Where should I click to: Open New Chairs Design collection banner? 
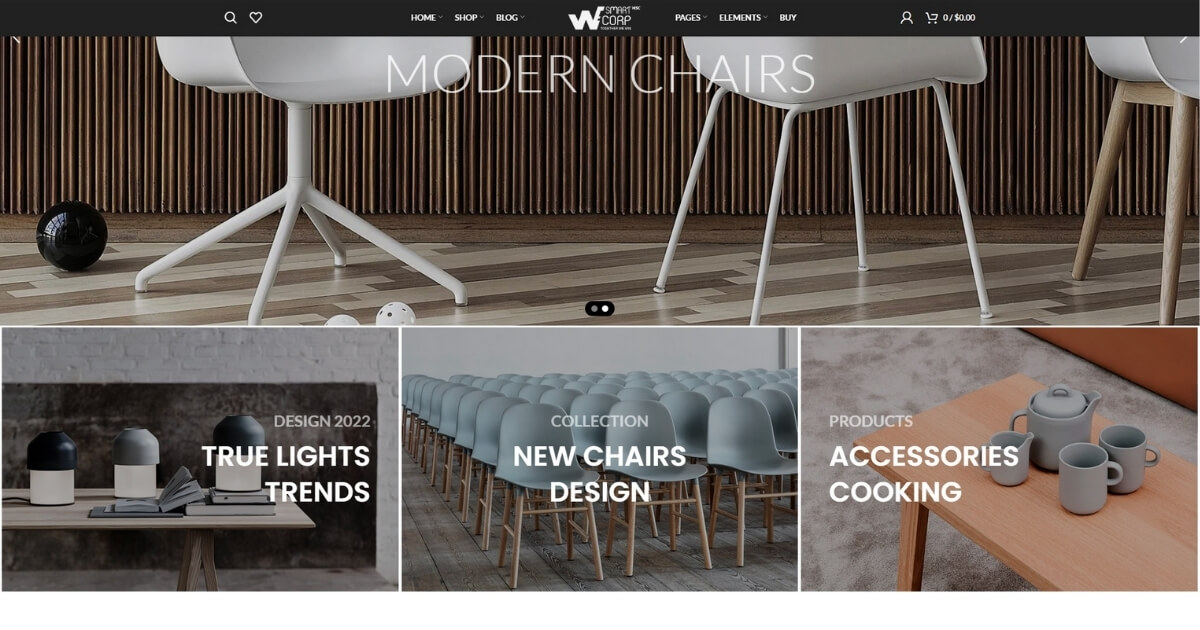600,459
